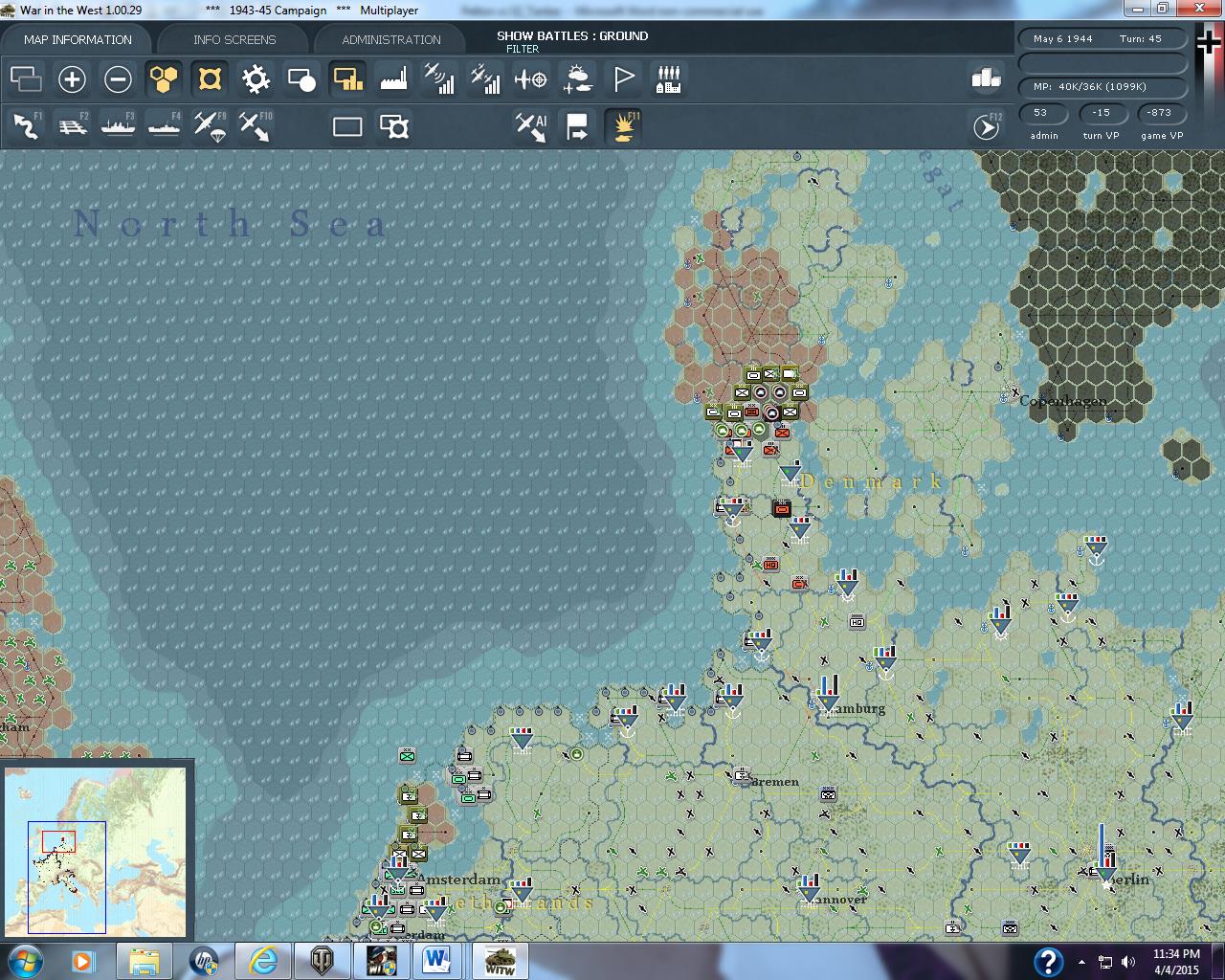Zoom out with the minus icon
Image resolution: width=1225 pixels, height=980 pixels.
point(118,78)
